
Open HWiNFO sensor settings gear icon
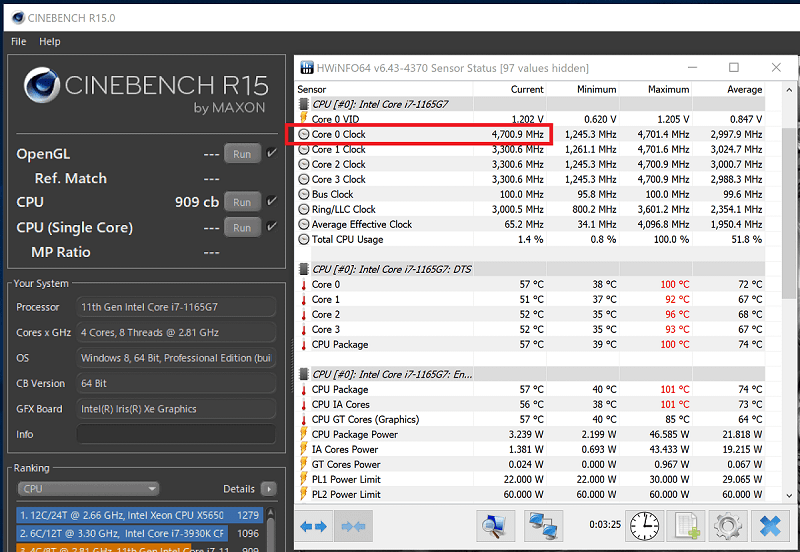pyautogui.click(x=728, y=526)
